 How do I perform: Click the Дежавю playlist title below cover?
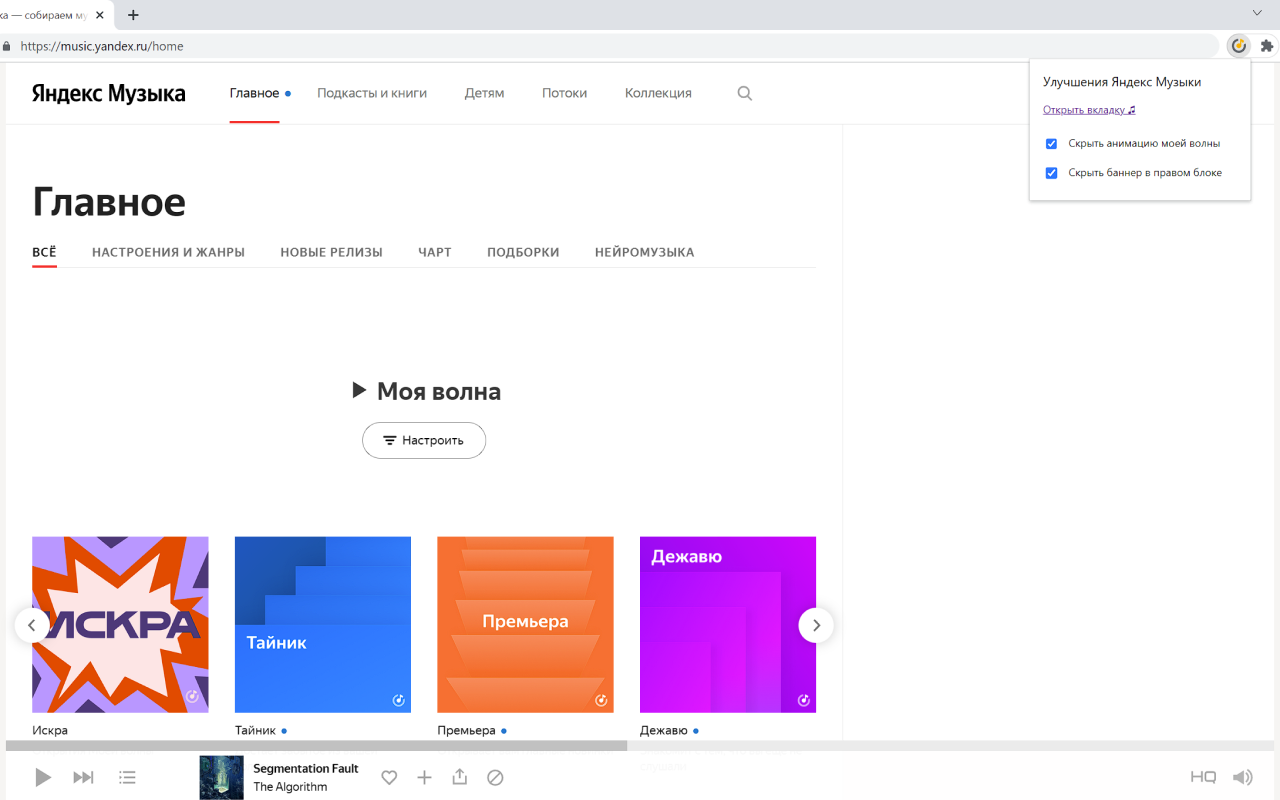coord(664,730)
